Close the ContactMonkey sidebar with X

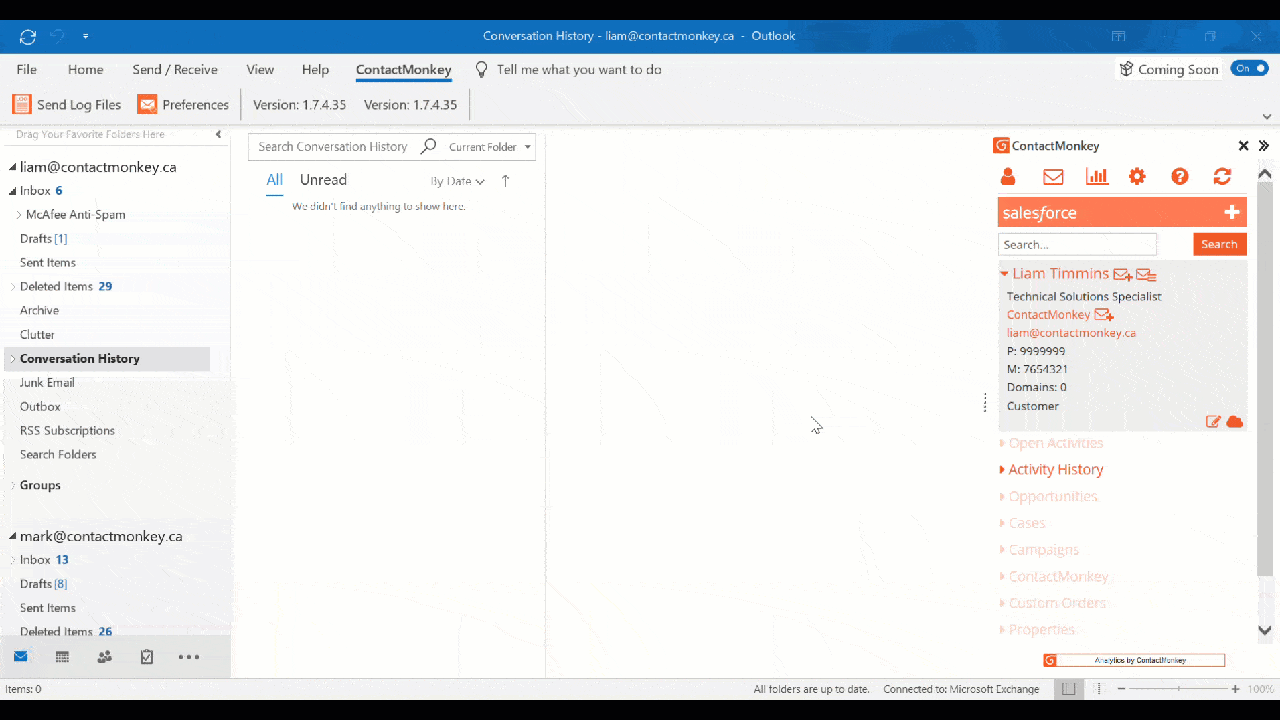[x=1243, y=146]
